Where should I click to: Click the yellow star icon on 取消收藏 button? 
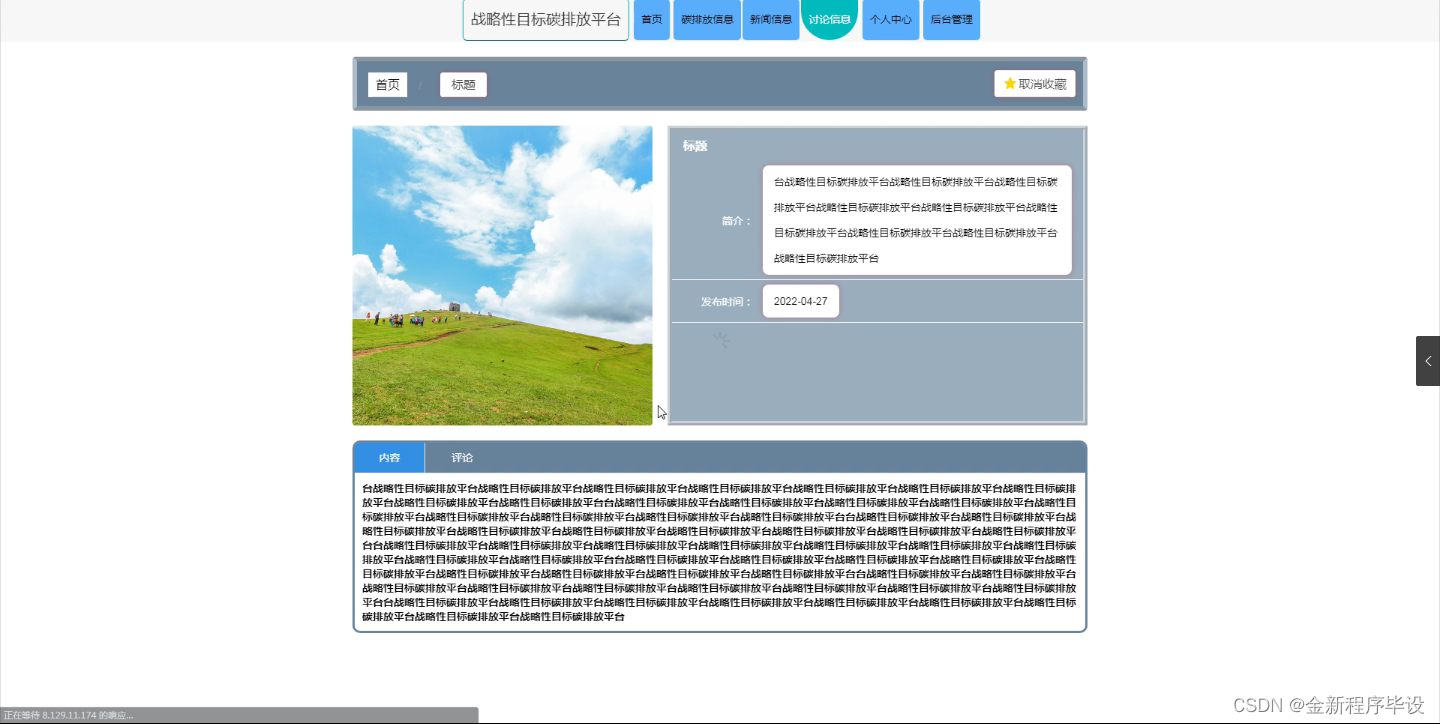(x=1009, y=83)
